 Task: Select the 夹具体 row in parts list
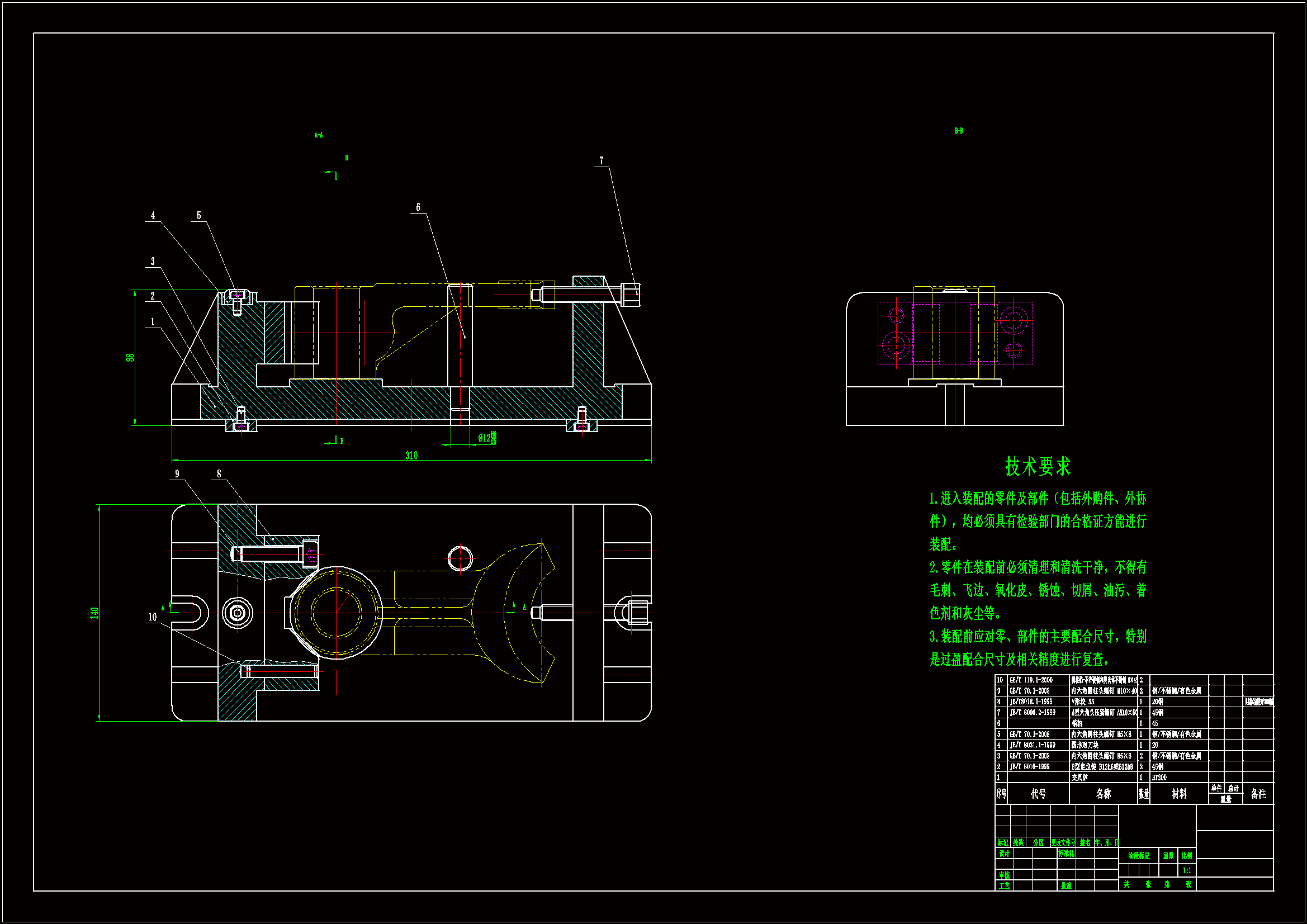[1080, 778]
